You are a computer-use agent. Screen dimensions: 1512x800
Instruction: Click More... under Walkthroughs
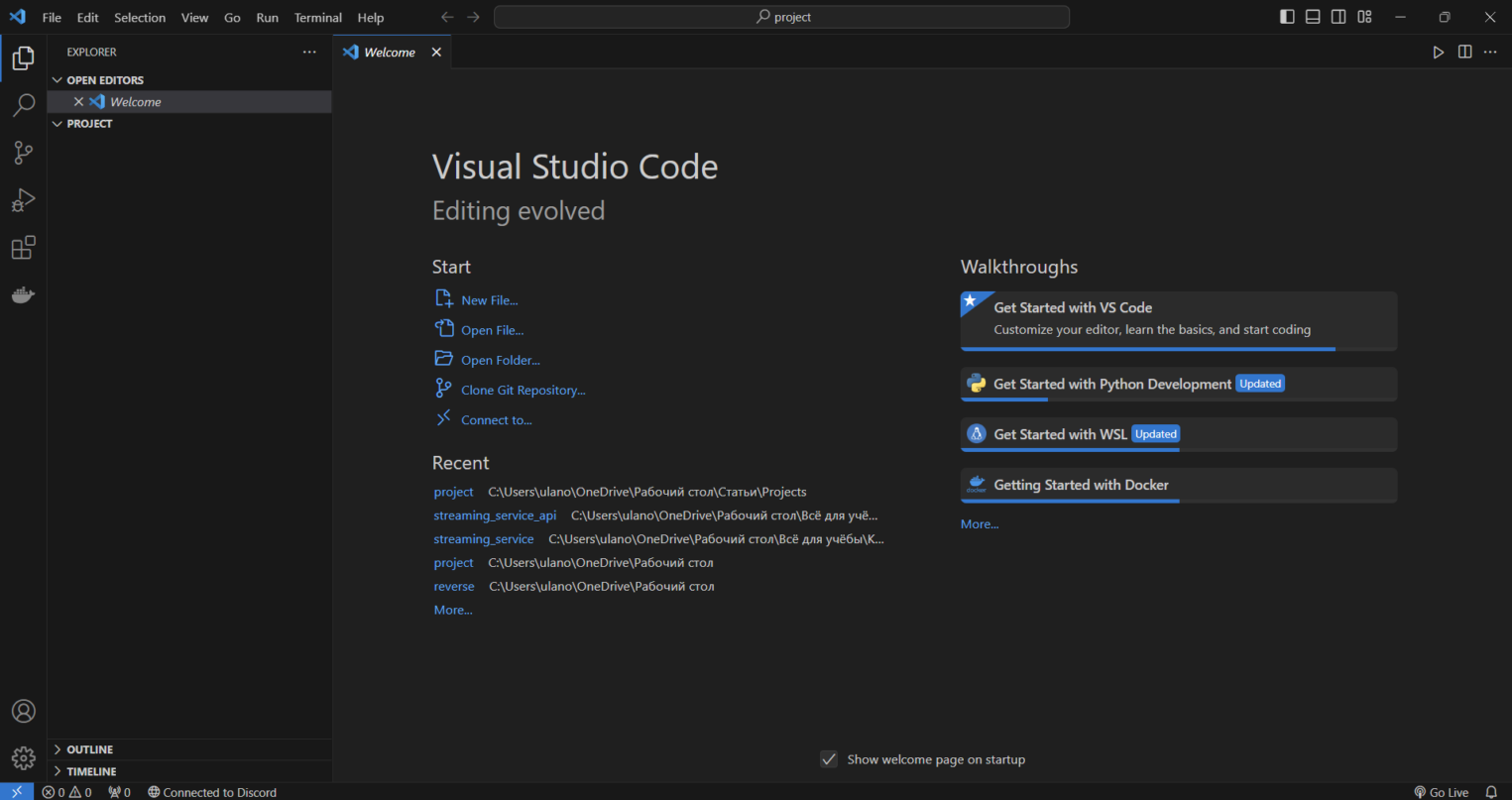[x=980, y=524]
